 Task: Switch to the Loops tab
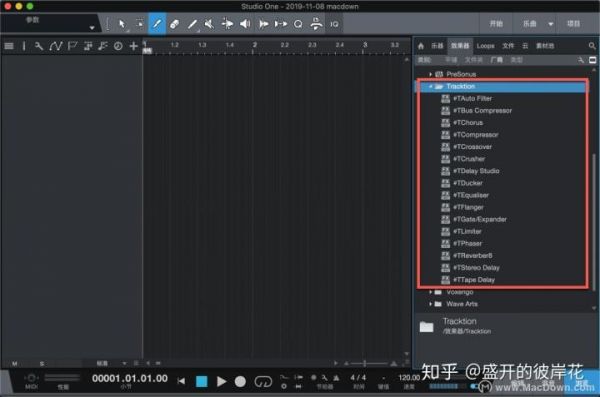click(486, 46)
